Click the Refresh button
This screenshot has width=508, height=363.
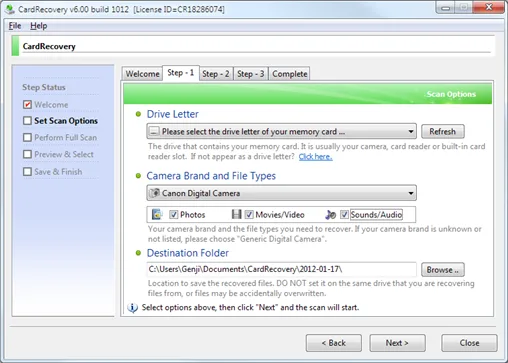pos(442,131)
